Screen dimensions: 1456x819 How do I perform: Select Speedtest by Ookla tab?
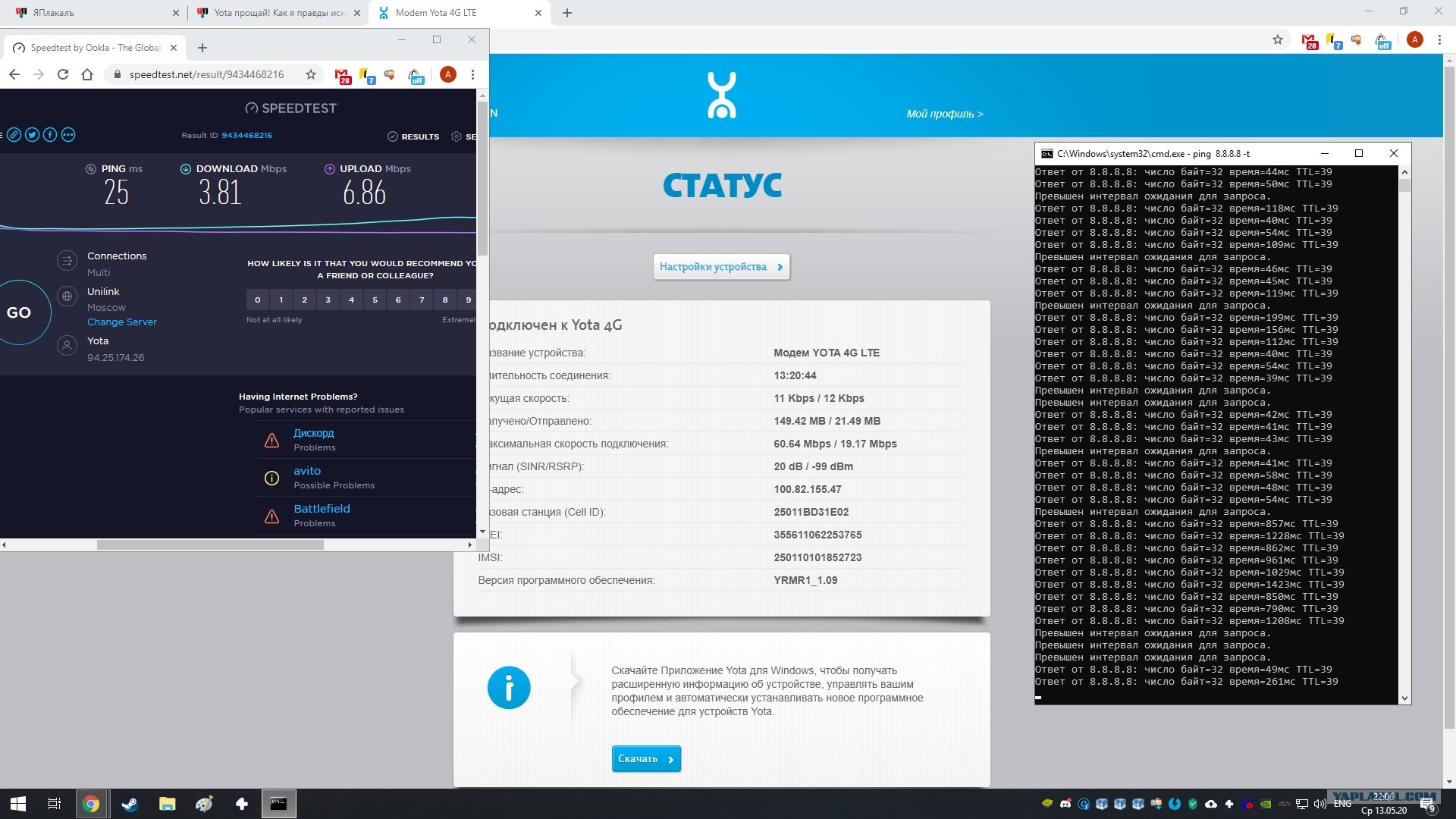[95, 48]
